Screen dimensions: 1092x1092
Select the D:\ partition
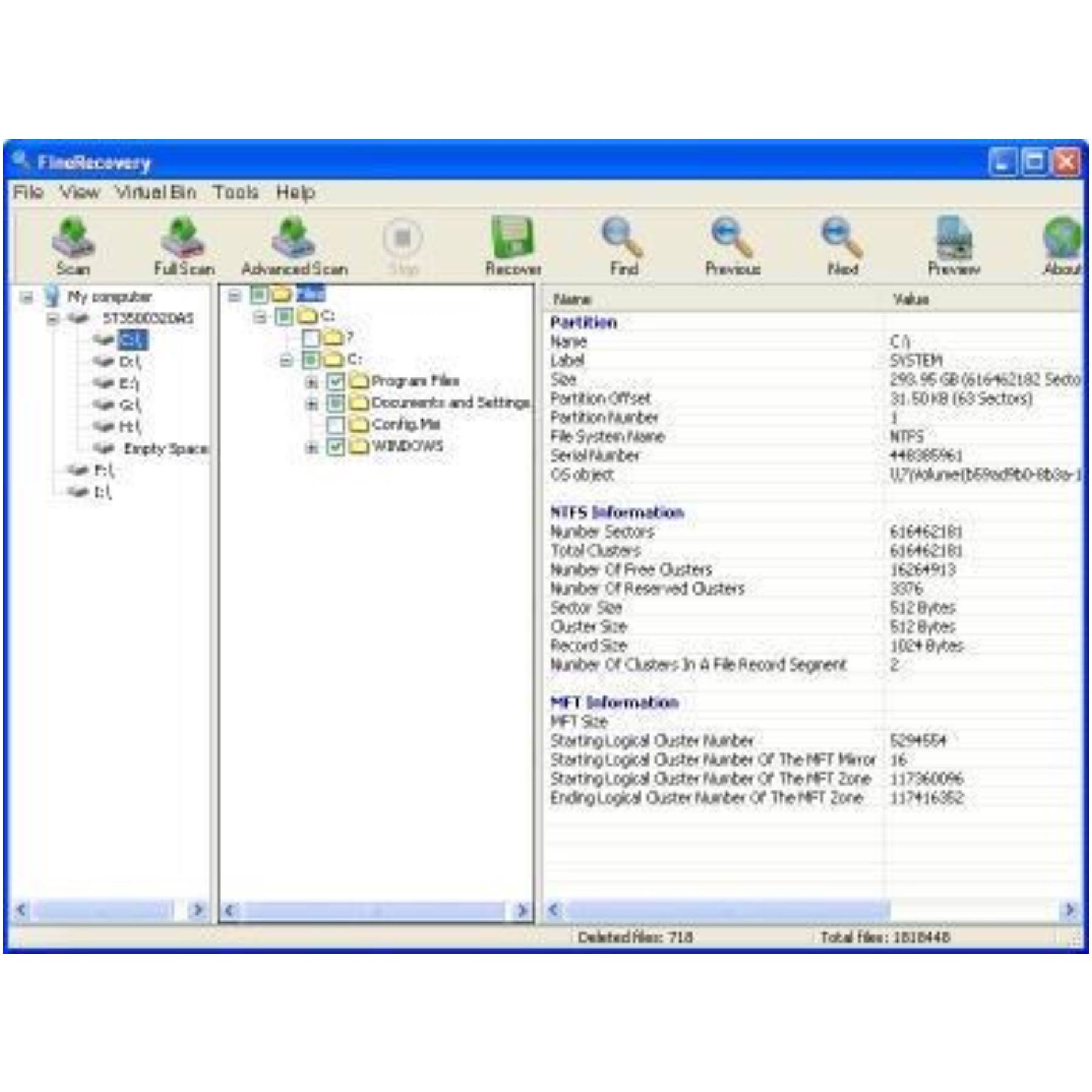tap(129, 362)
